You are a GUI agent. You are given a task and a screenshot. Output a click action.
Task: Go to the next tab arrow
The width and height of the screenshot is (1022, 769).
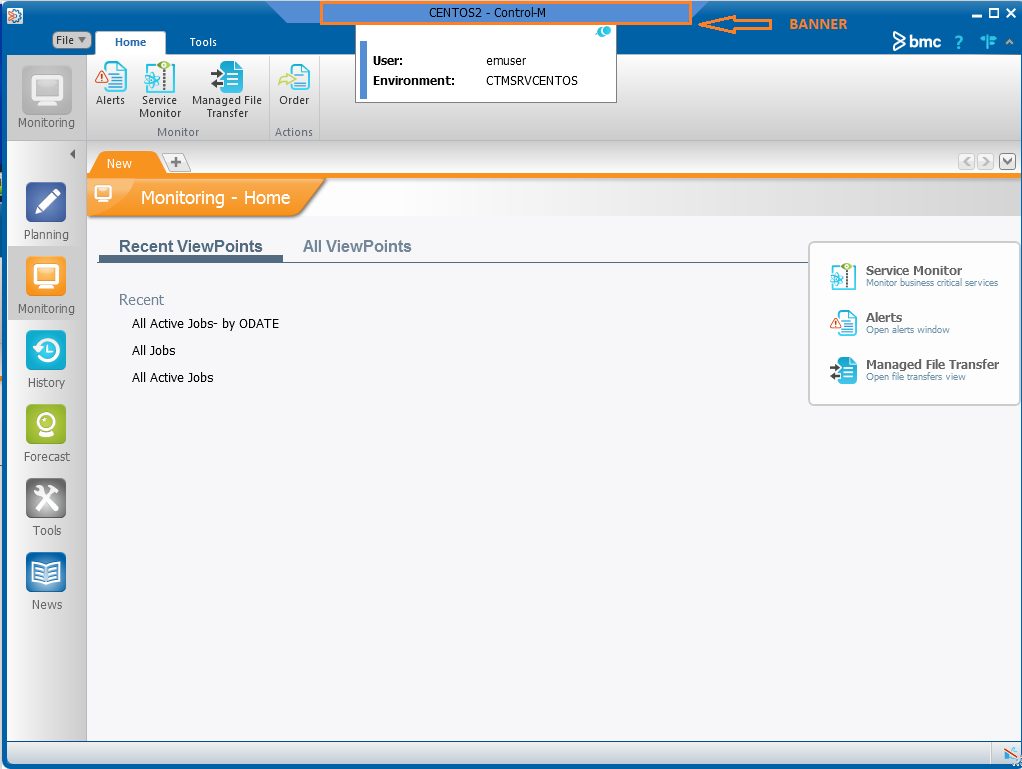tap(985, 161)
